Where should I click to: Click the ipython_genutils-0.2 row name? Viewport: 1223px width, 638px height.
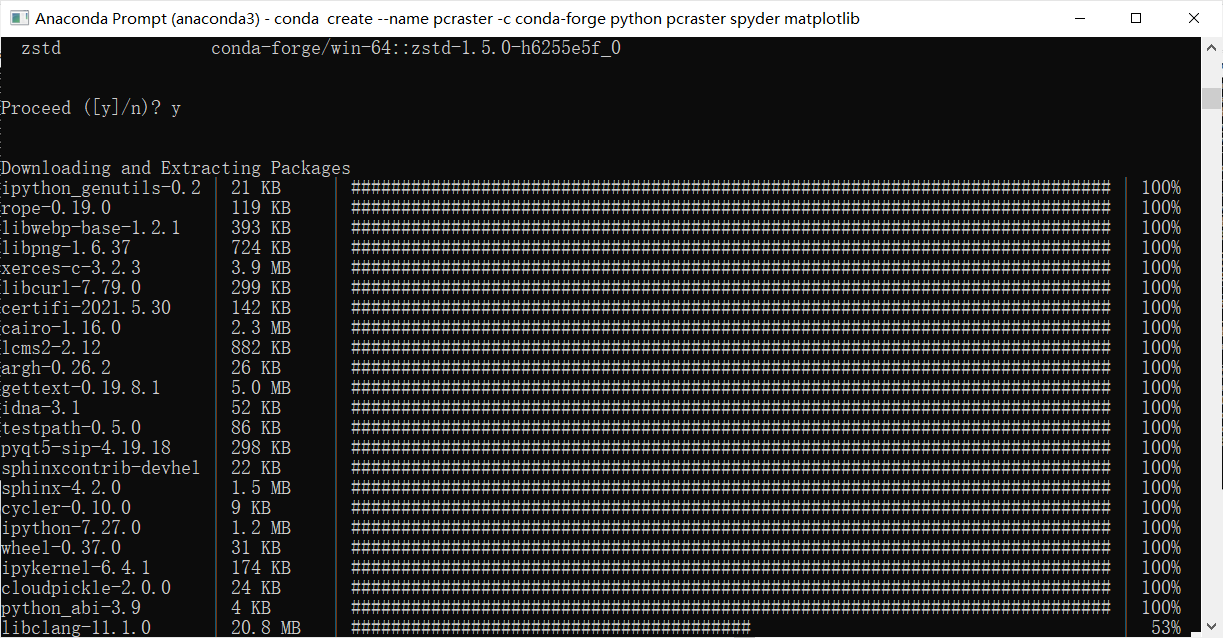click(101, 188)
